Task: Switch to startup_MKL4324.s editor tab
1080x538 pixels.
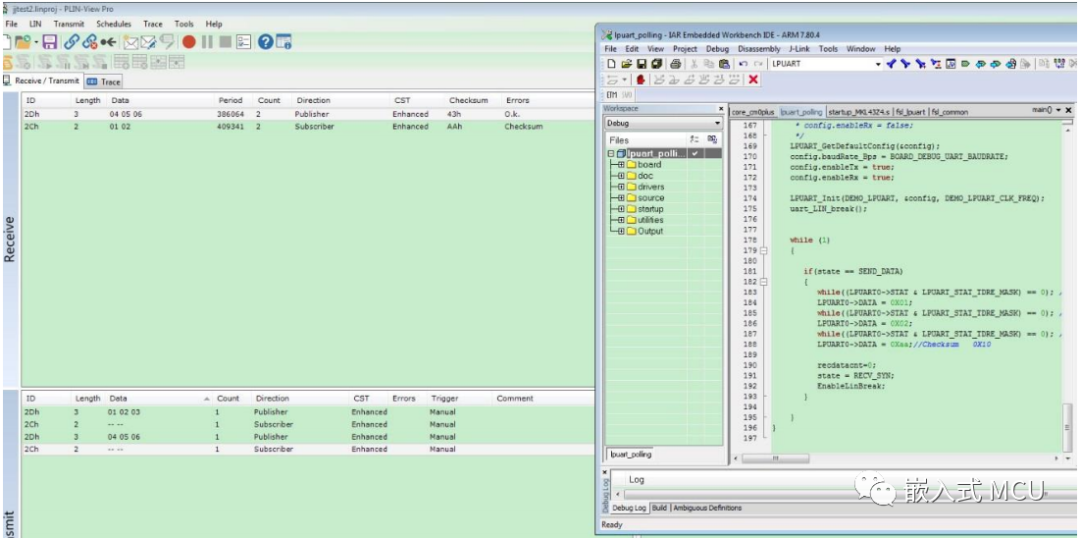Action: point(859,112)
